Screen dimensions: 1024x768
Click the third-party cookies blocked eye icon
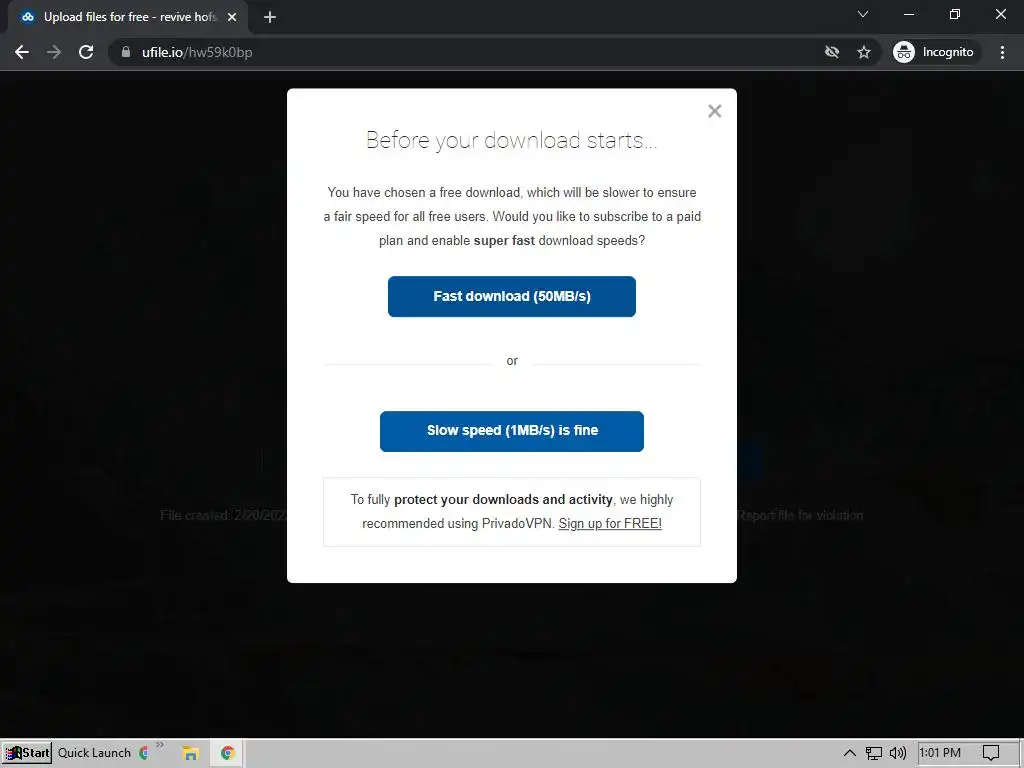pos(831,52)
